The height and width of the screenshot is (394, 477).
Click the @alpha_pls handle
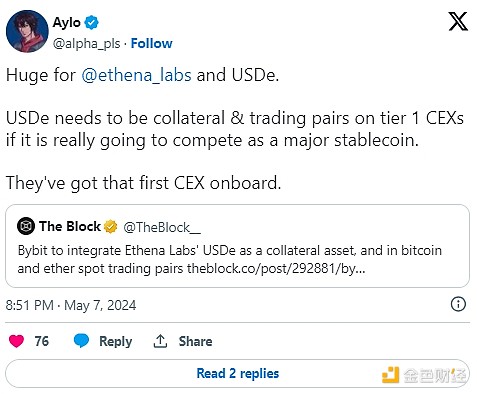coord(86,44)
